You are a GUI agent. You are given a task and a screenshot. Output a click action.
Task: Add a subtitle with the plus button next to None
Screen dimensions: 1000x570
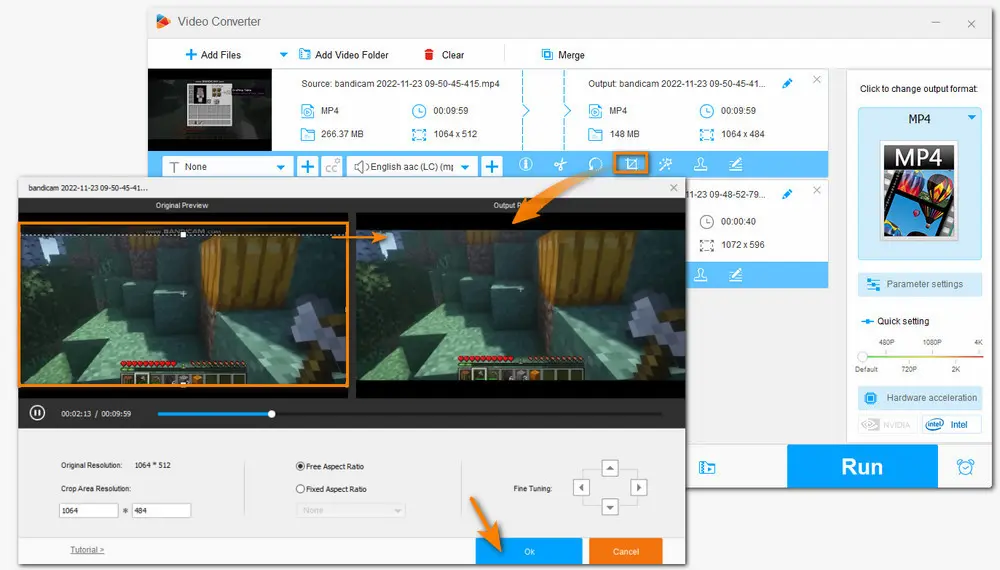click(307, 166)
